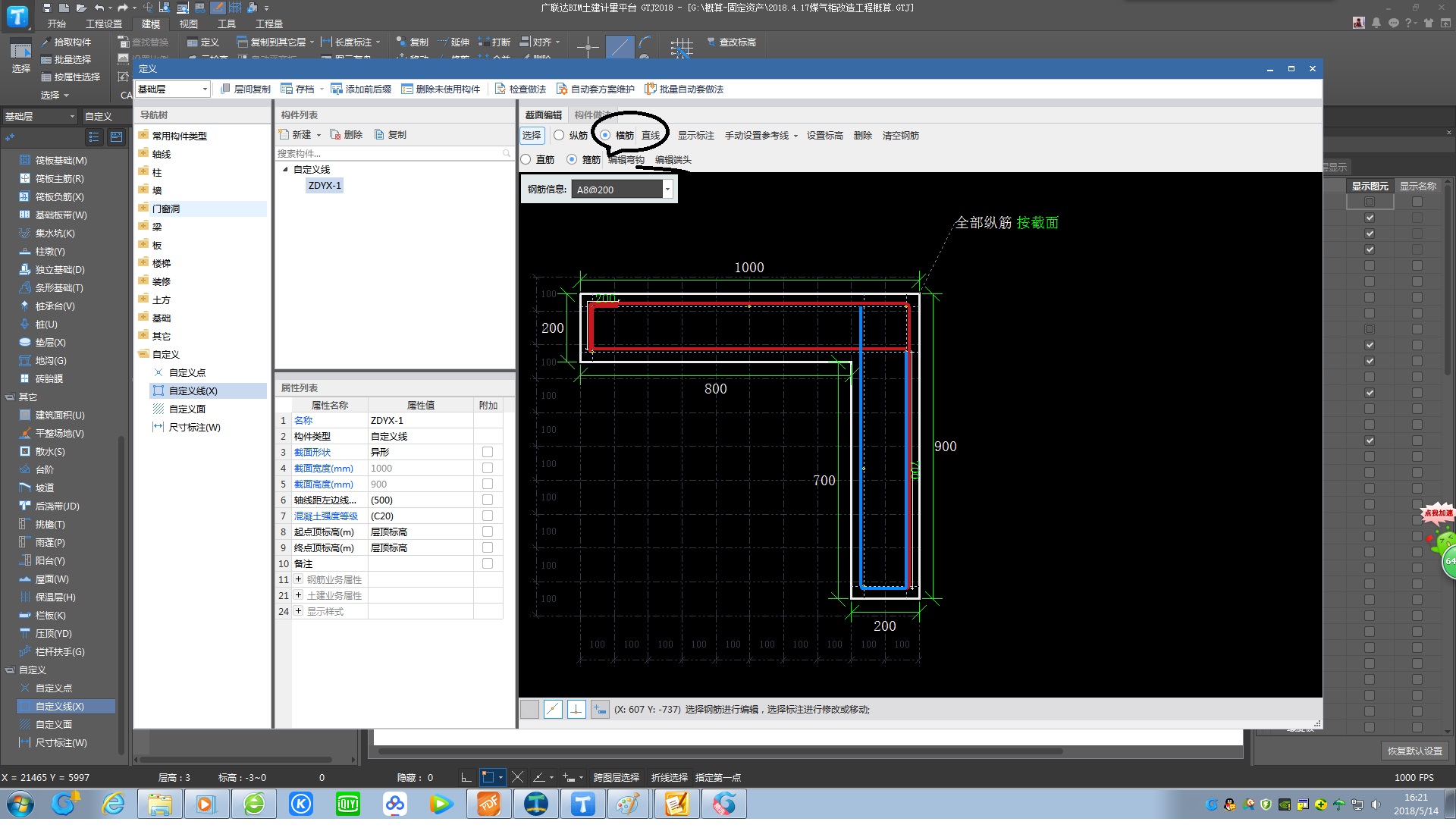Click the 查改标高 tool
1456x831 pixels.
(x=731, y=42)
